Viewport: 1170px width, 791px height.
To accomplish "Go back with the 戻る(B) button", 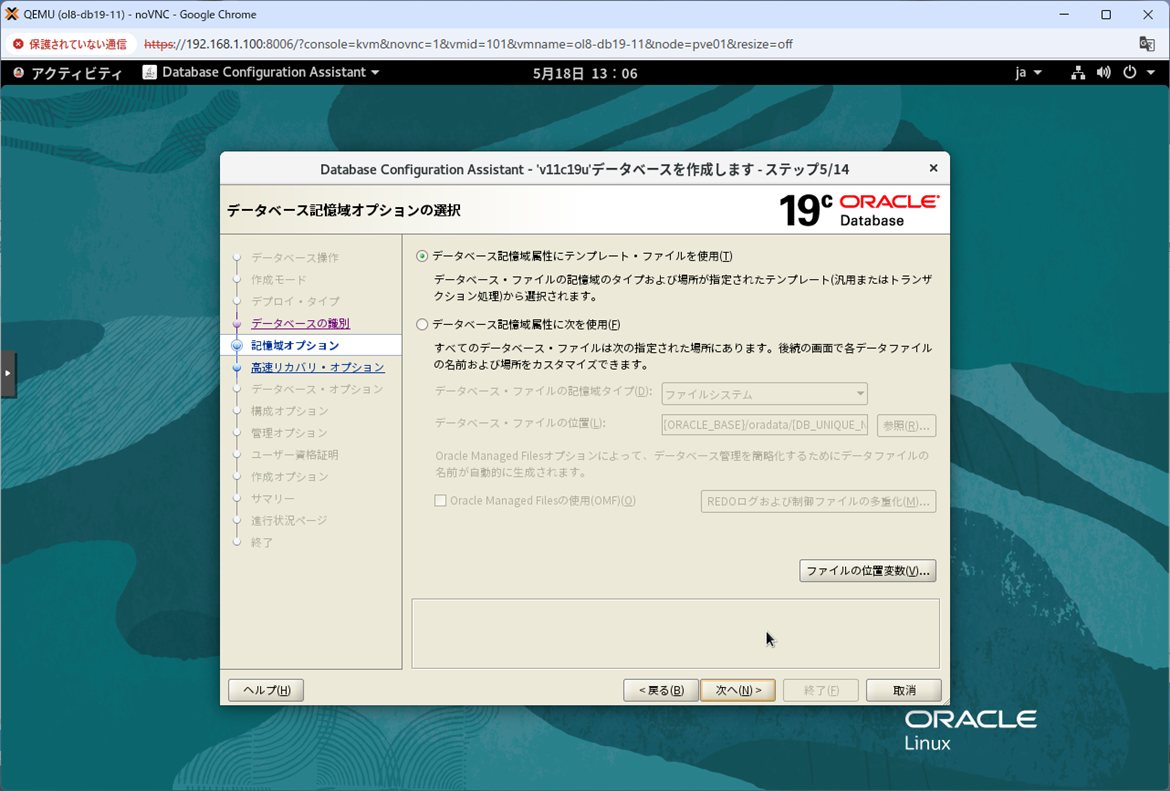I will click(660, 690).
